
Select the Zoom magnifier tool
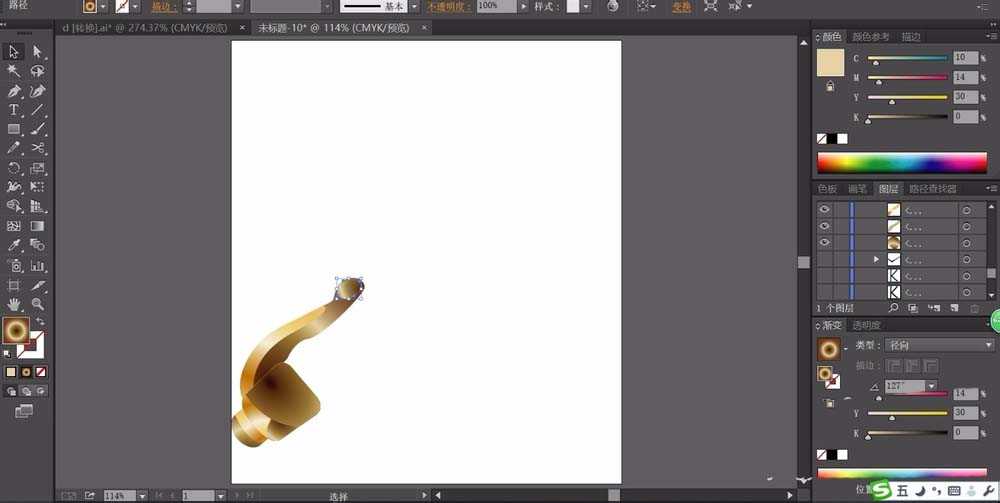point(37,304)
